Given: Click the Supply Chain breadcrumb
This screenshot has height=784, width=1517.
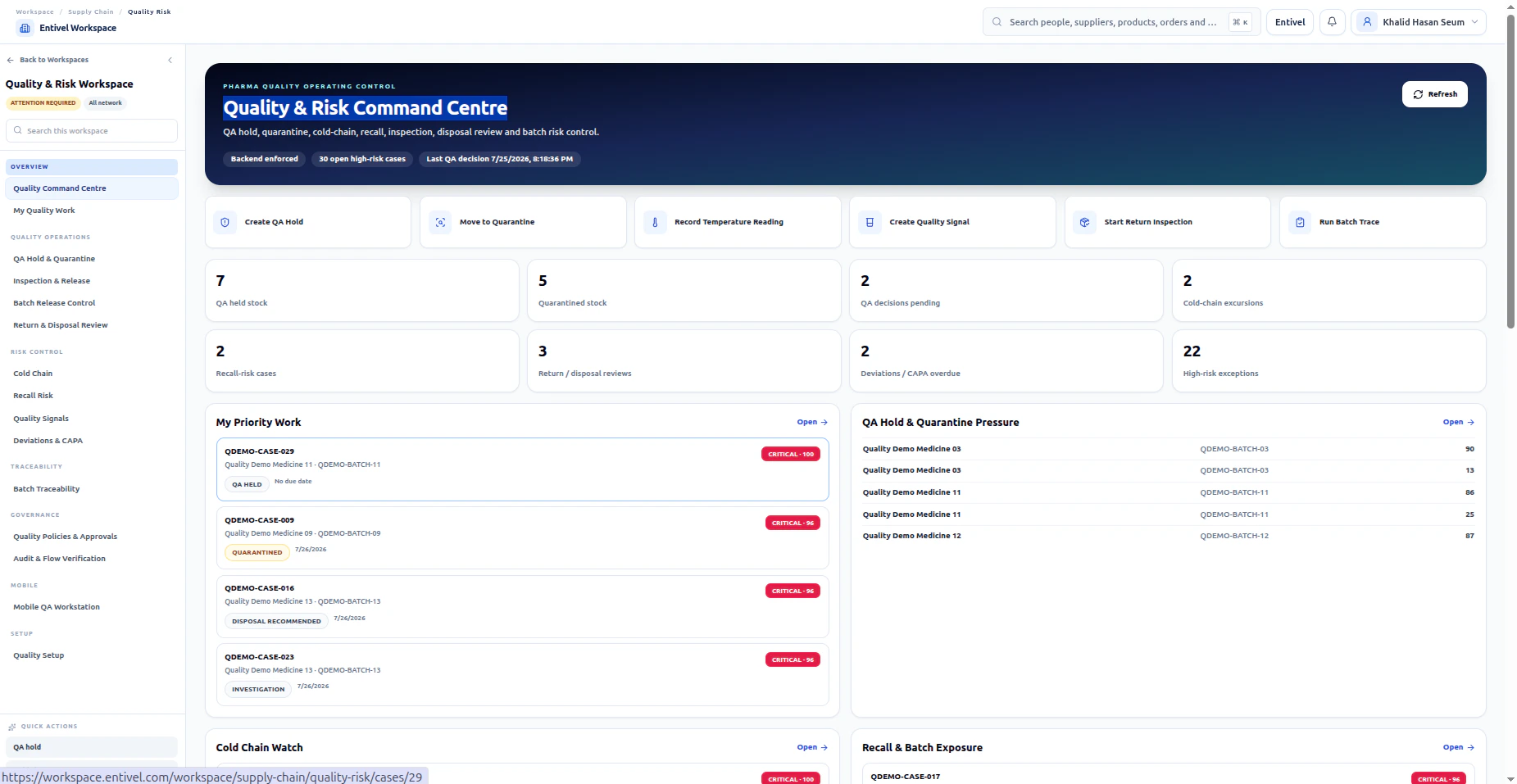Looking at the screenshot, I should (x=91, y=11).
